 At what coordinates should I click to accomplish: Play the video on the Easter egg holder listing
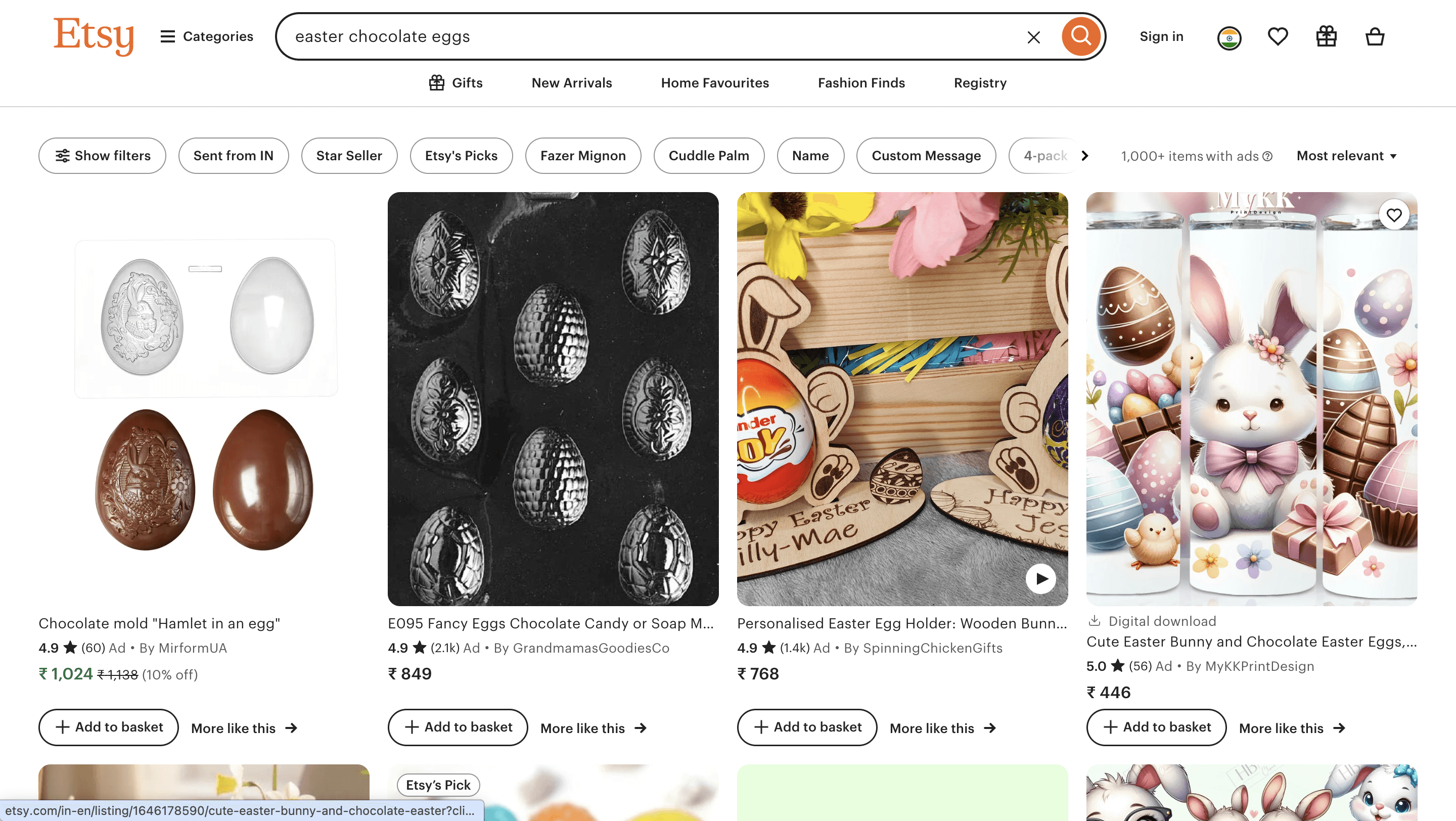(x=1040, y=579)
